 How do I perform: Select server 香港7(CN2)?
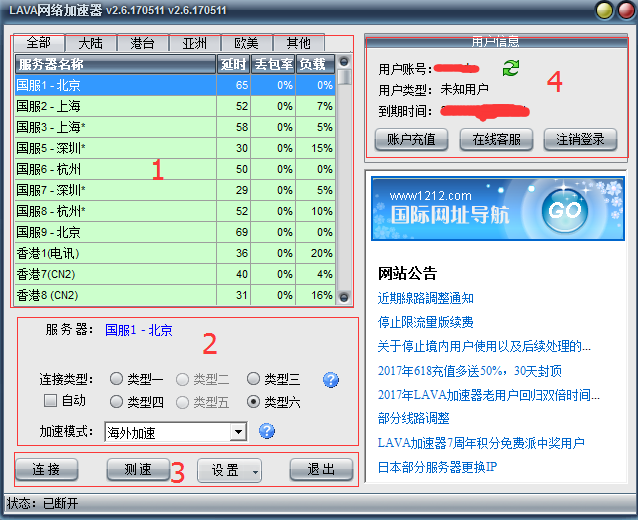pyautogui.click(x=175, y=274)
